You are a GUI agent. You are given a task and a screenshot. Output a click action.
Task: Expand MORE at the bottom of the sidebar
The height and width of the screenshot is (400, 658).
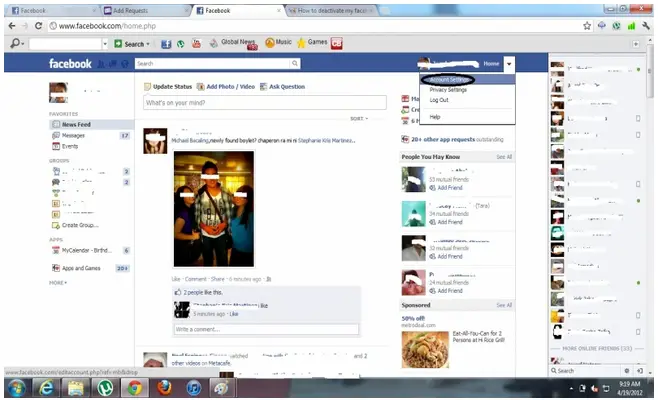click(58, 283)
